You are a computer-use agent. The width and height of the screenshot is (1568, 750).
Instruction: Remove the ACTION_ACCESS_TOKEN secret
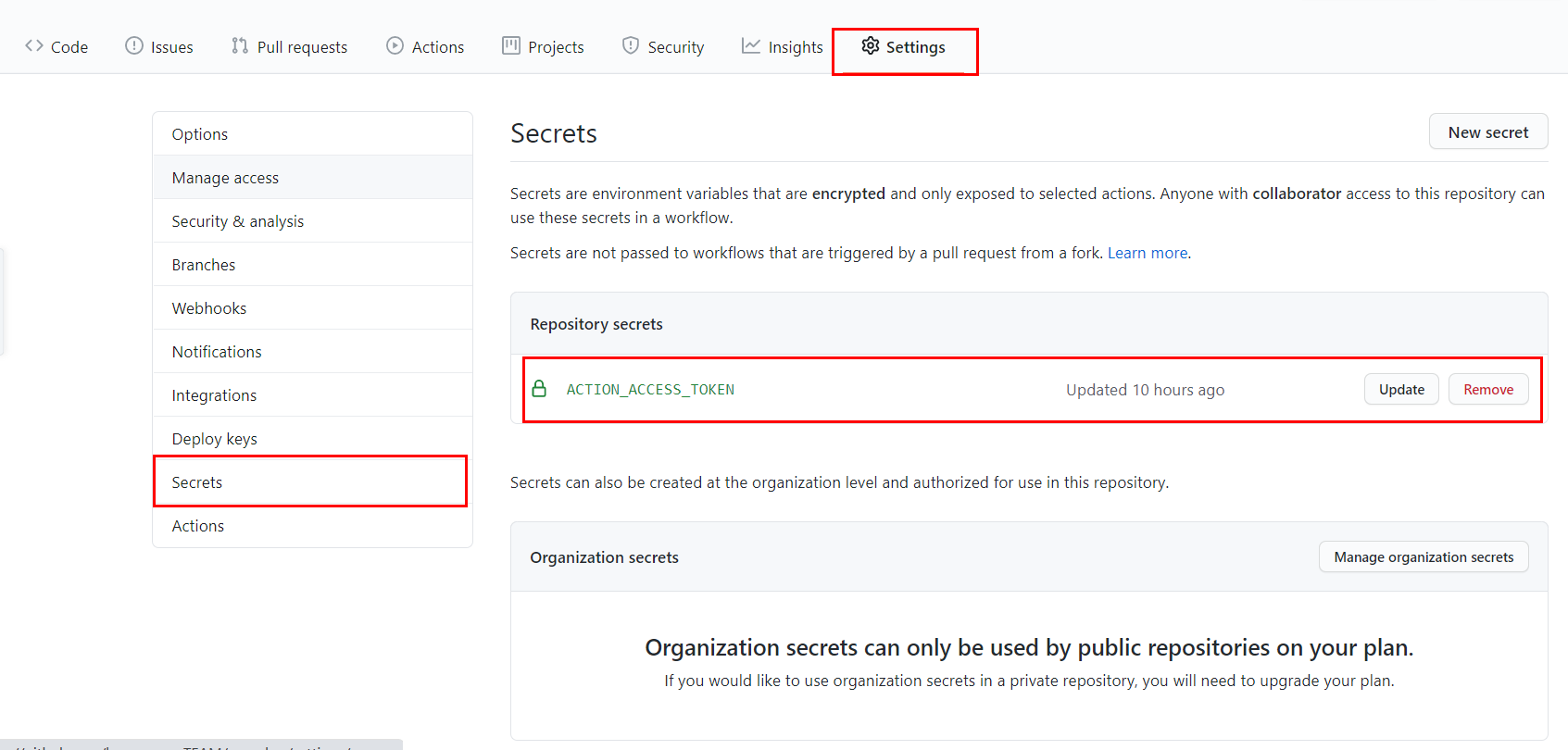point(1487,390)
